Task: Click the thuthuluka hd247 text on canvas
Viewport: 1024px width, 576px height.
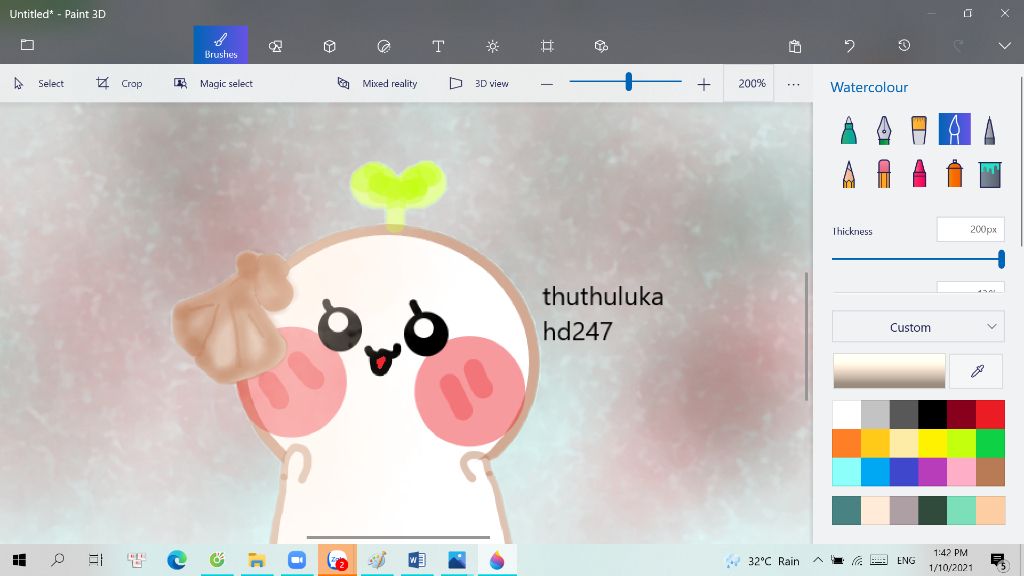Action: [603, 313]
